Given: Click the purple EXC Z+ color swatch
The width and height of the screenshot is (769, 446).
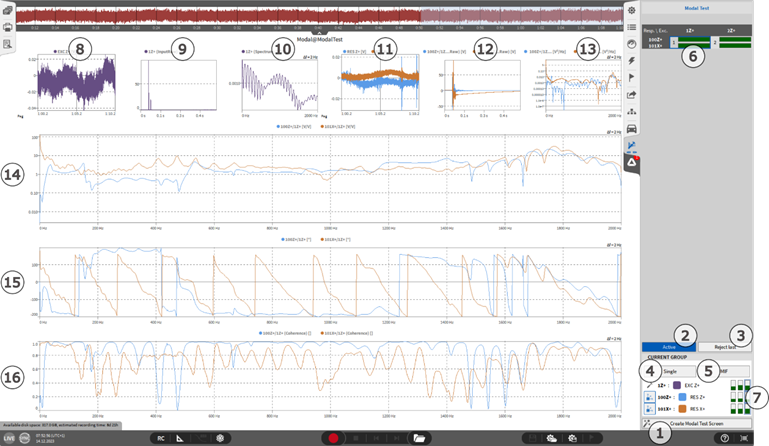Looking at the screenshot, I should point(677,384).
